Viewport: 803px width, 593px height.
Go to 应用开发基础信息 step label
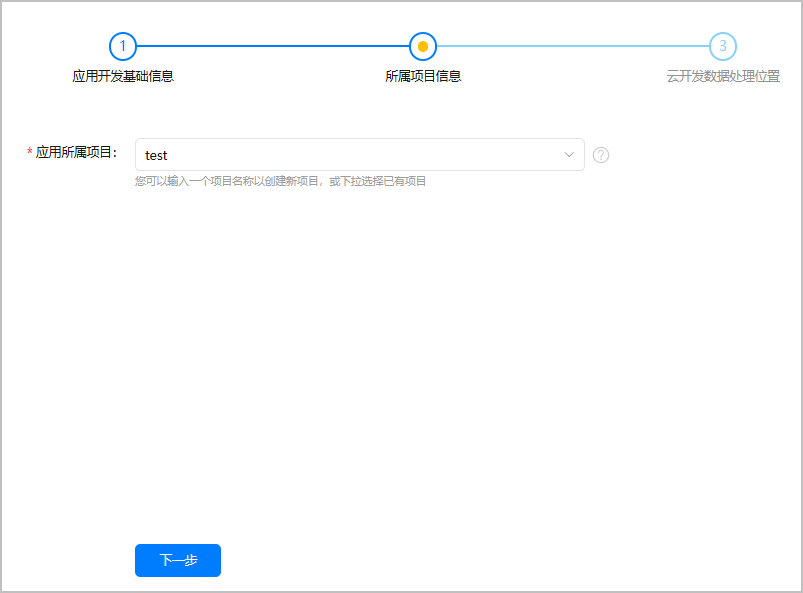pyautogui.click(x=123, y=76)
